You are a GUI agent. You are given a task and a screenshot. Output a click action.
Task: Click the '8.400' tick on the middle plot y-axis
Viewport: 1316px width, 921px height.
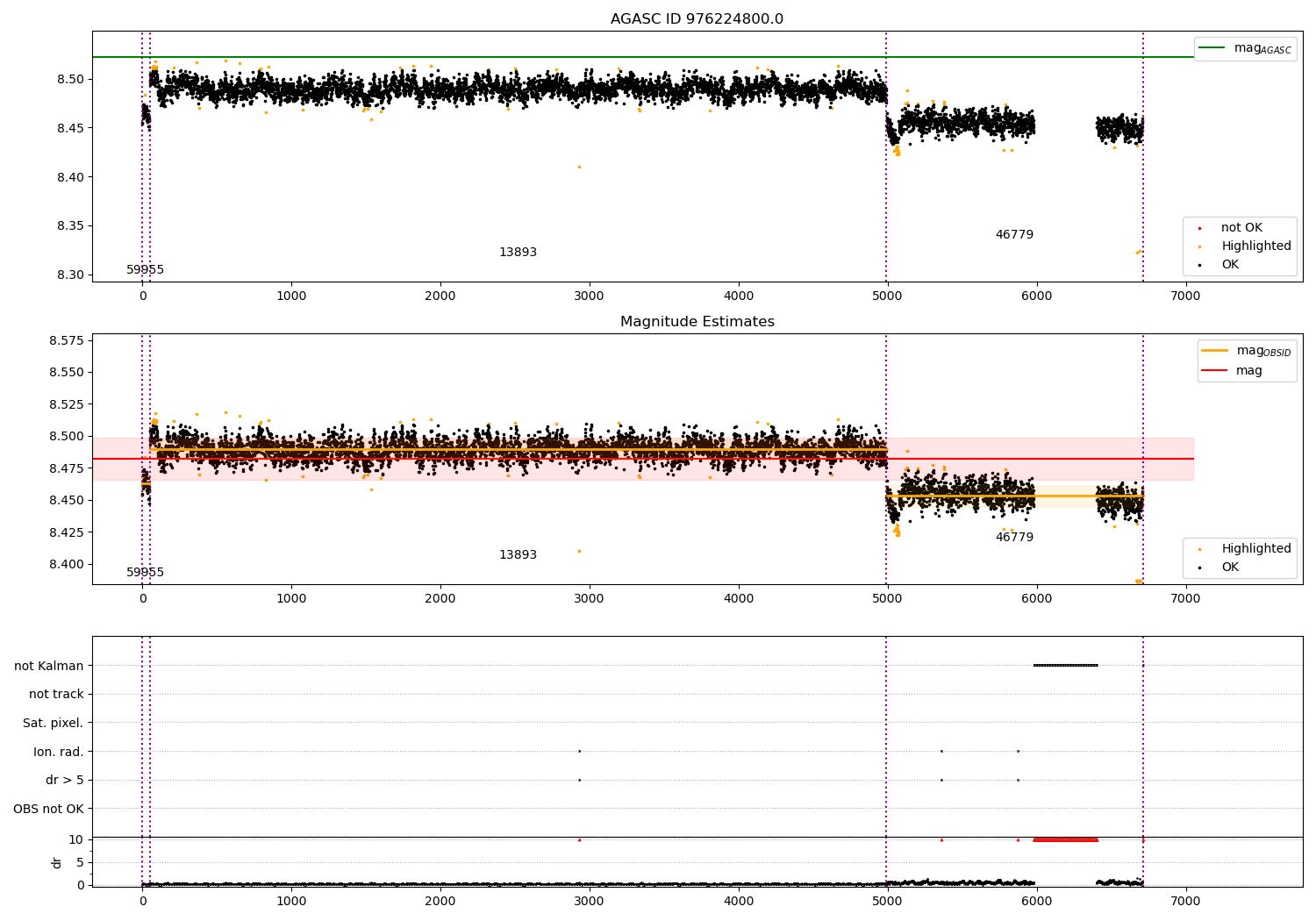coord(68,564)
